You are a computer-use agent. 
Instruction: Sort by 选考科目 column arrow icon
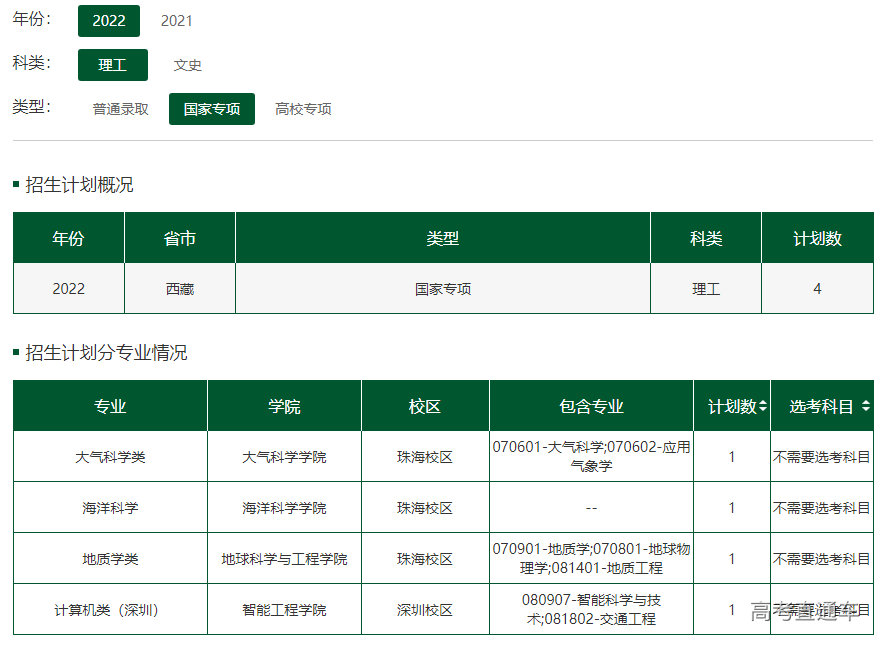point(865,407)
